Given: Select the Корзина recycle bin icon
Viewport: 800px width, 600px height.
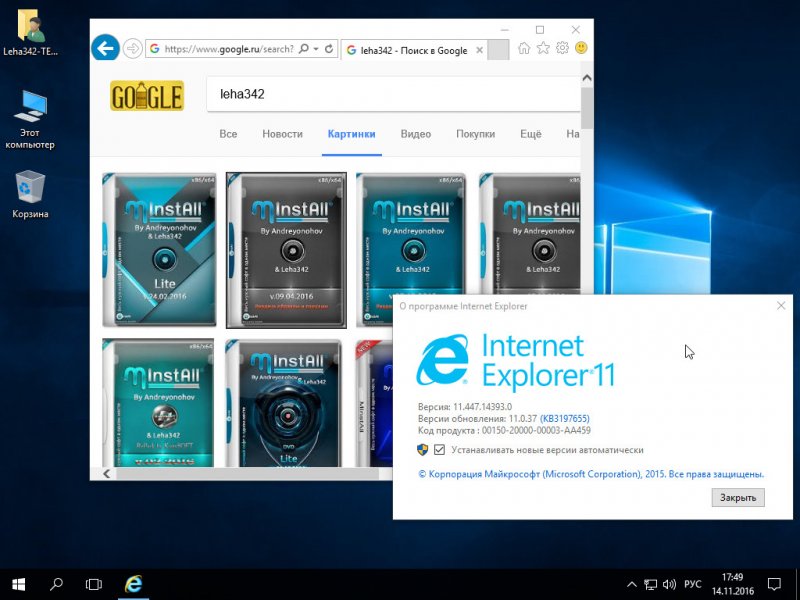Looking at the screenshot, I should 30,194.
